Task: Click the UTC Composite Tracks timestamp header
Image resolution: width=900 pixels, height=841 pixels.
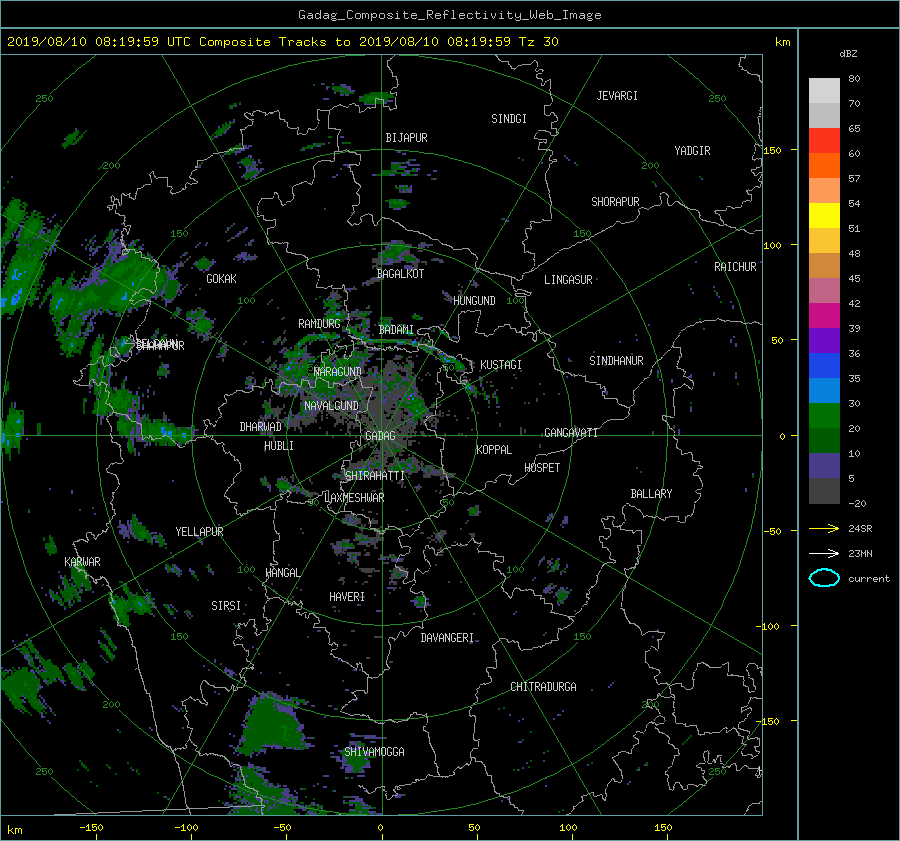Action: click(x=282, y=42)
